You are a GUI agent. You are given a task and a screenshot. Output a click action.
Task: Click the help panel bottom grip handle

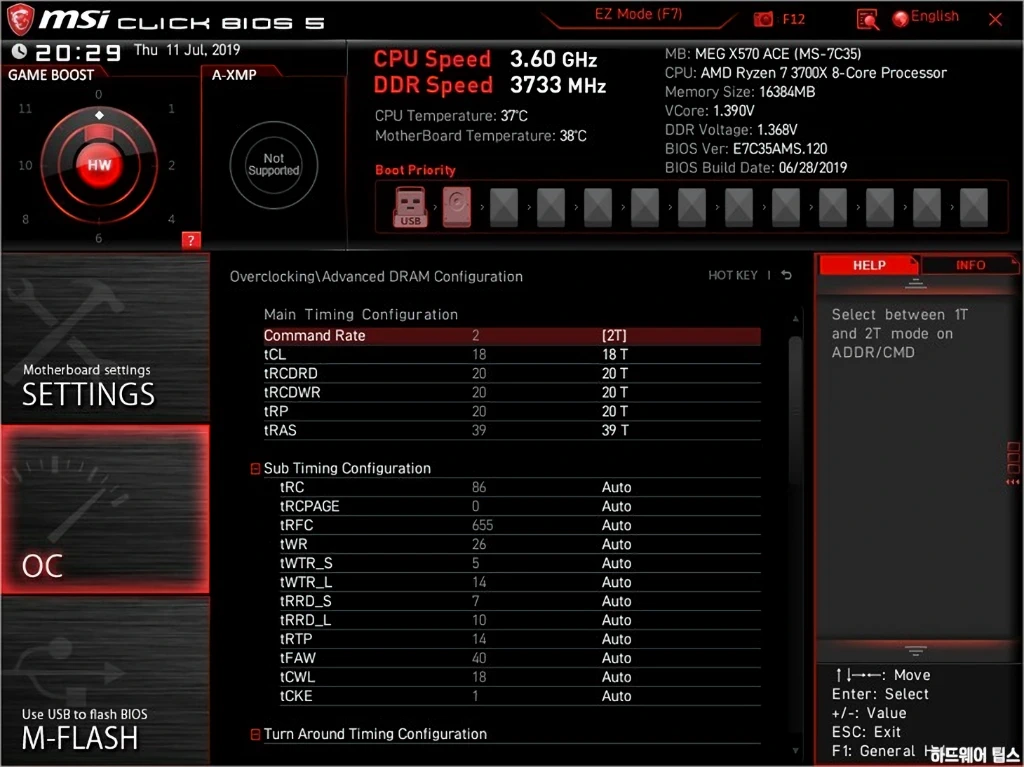[915, 651]
